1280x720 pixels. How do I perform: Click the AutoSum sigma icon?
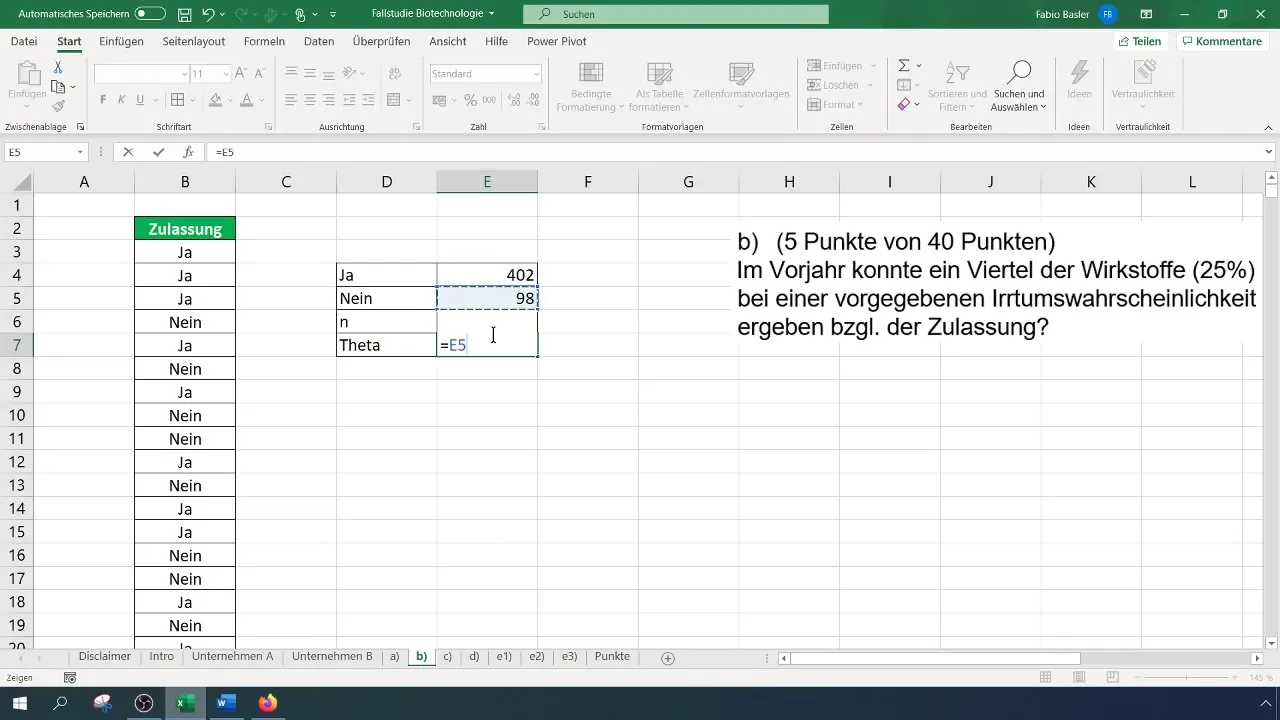(903, 66)
